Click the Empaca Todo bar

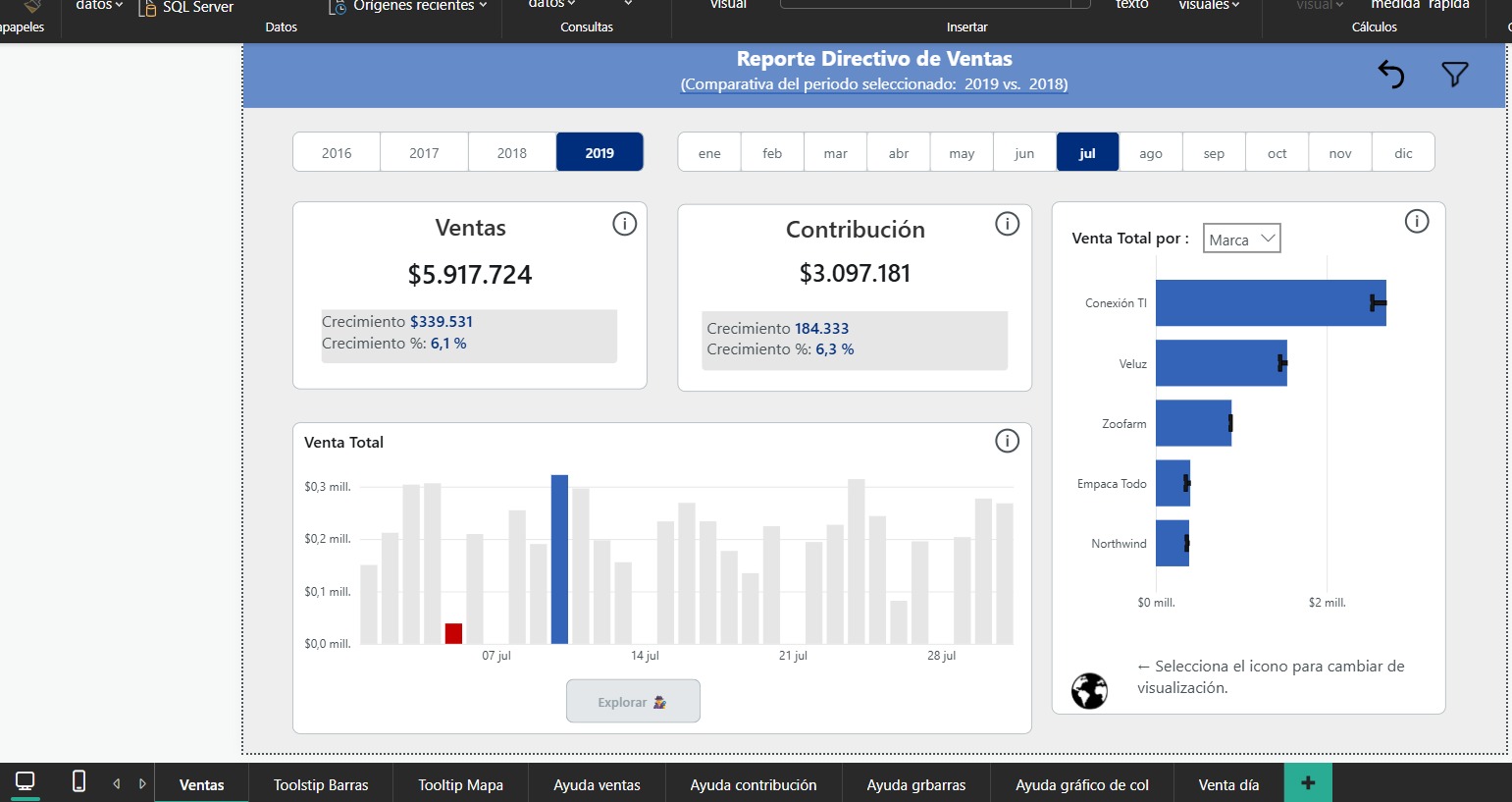click(x=1173, y=483)
